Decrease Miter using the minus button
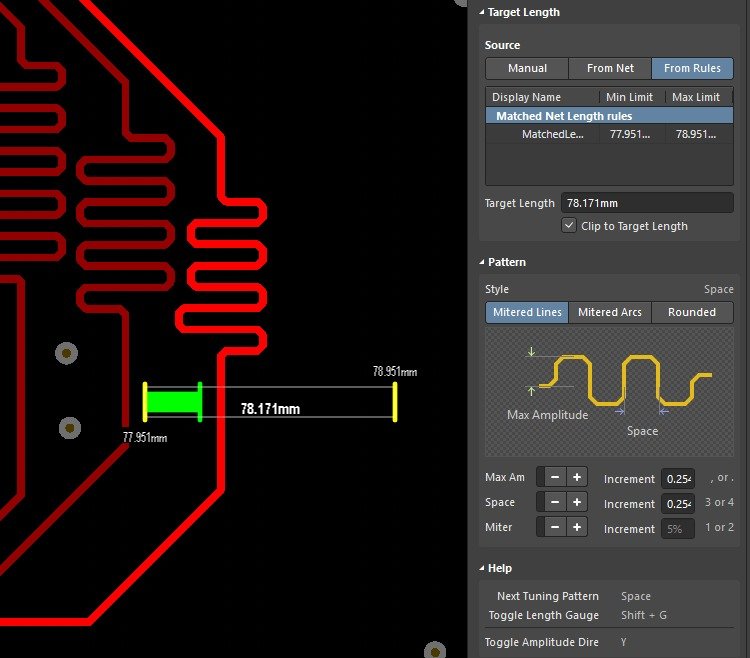 coord(555,527)
